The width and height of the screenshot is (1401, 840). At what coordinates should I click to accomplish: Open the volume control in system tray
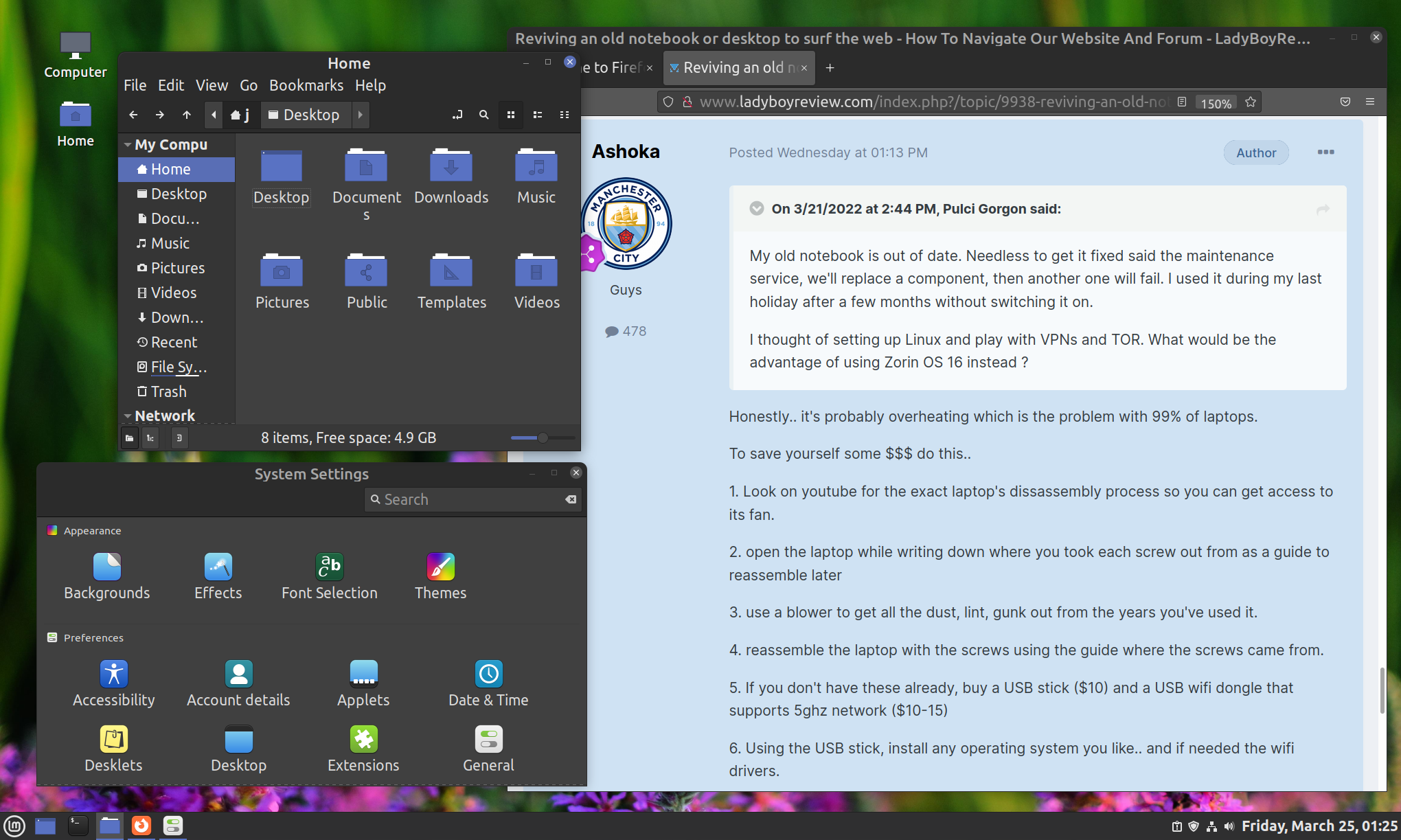click(x=1229, y=826)
